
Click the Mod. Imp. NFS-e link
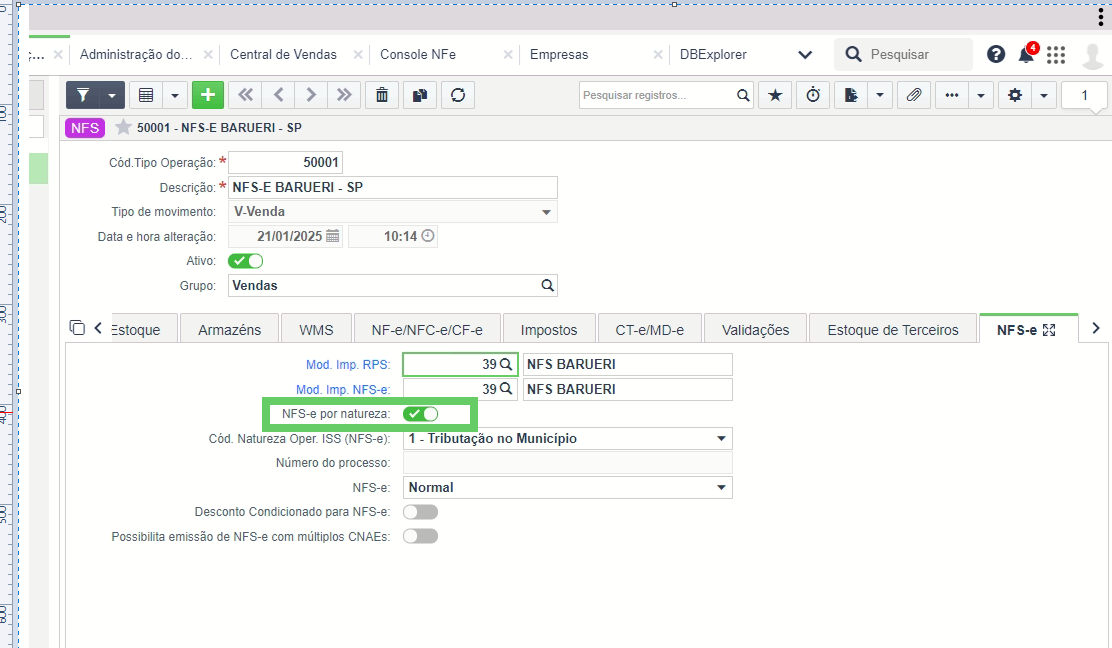tap(343, 389)
